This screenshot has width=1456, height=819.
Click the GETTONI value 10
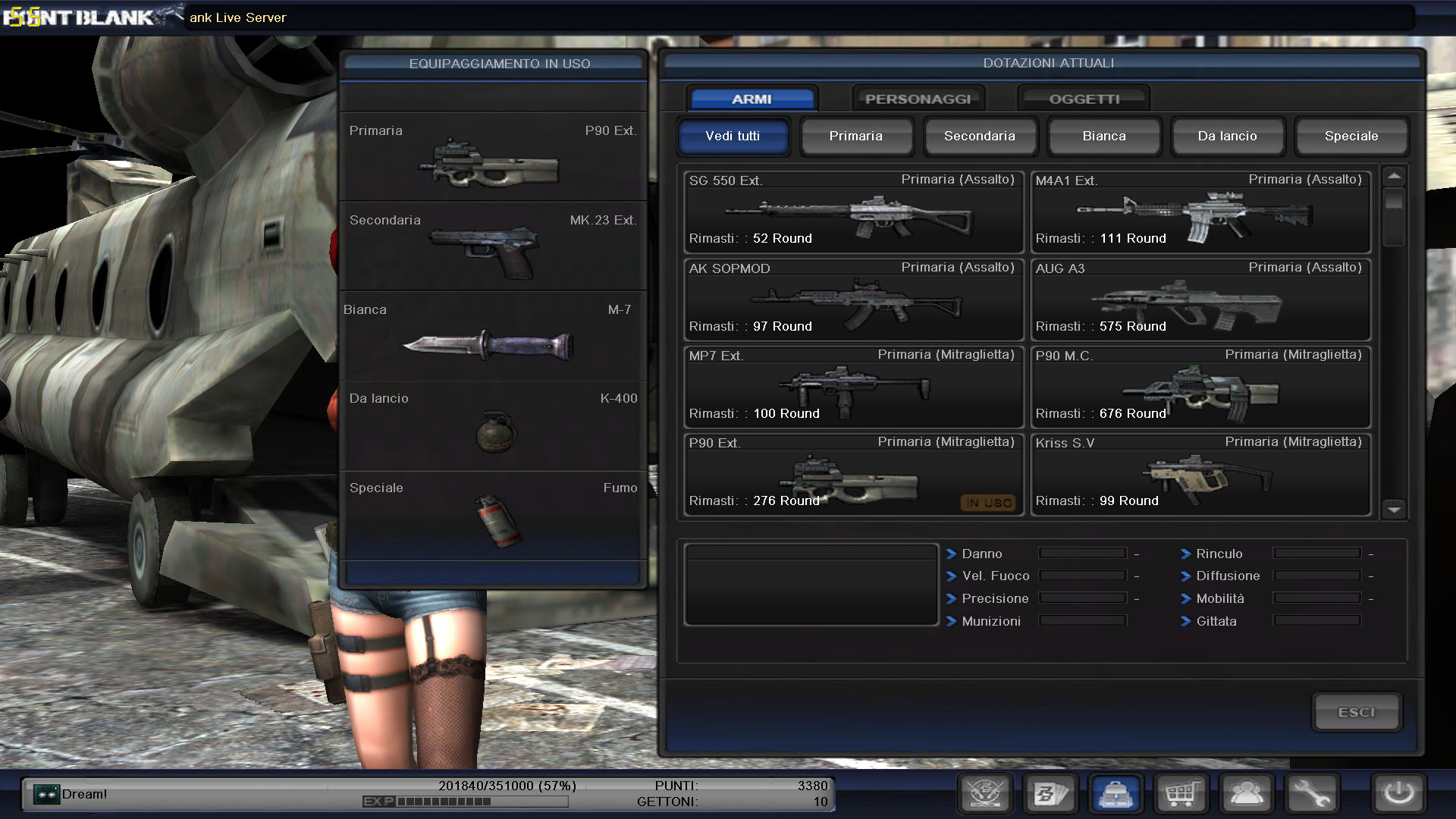[821, 802]
